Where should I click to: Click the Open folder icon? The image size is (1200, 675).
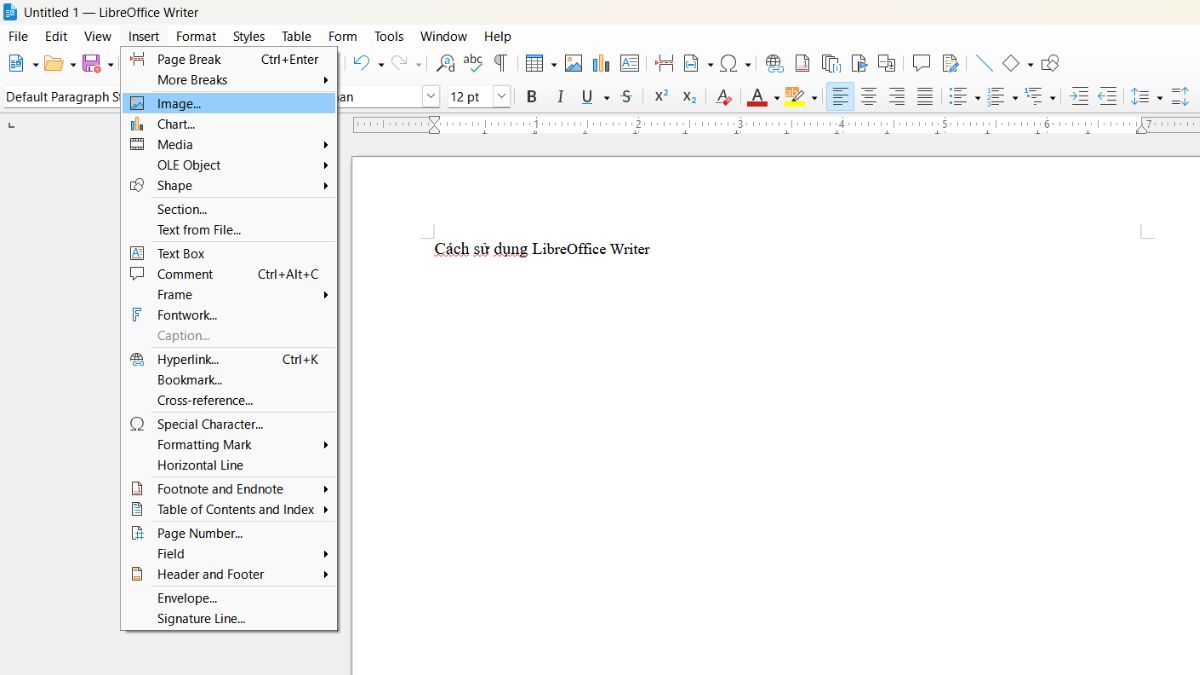[54, 63]
